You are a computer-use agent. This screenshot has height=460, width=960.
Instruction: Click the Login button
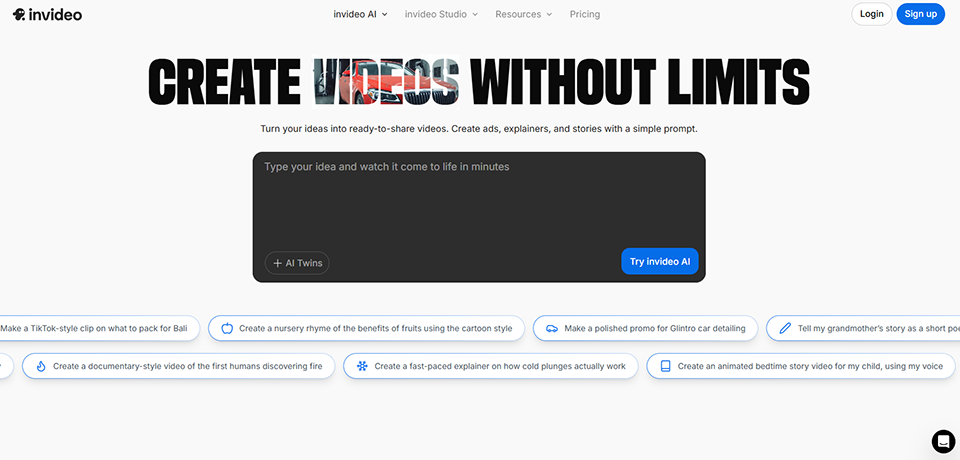[871, 14]
